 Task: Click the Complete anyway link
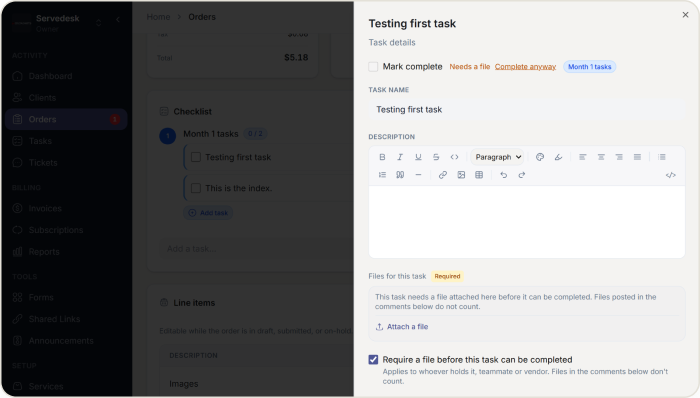[525, 66]
